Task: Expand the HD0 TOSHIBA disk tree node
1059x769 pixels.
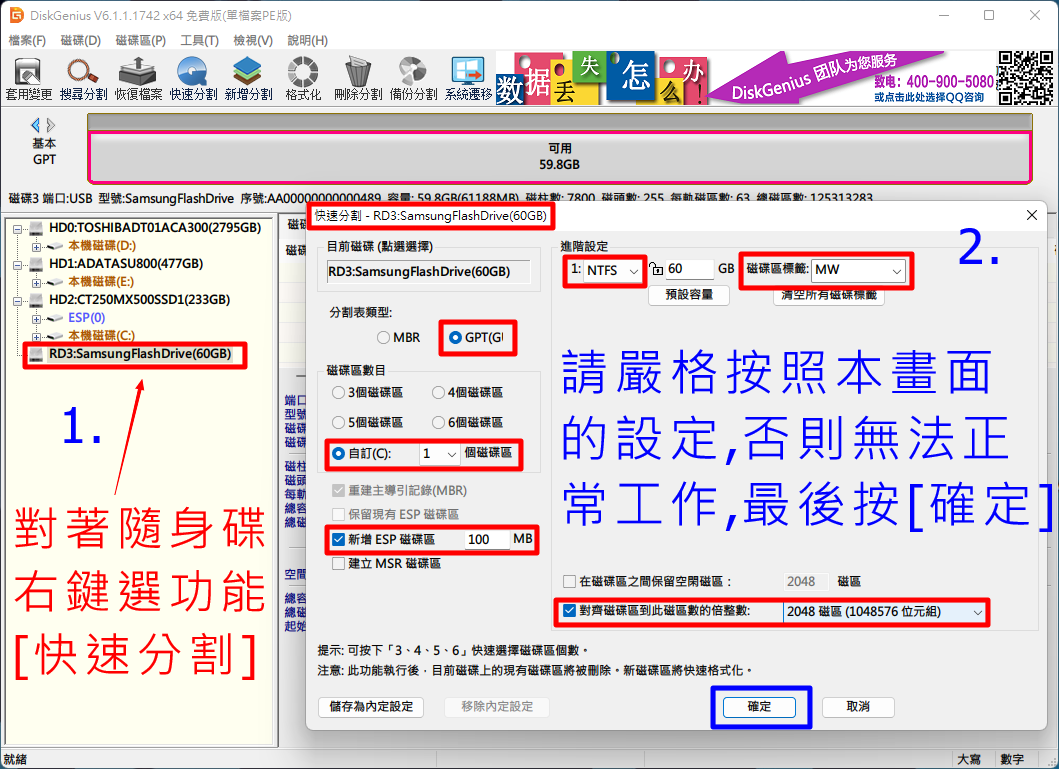Action: (18, 228)
